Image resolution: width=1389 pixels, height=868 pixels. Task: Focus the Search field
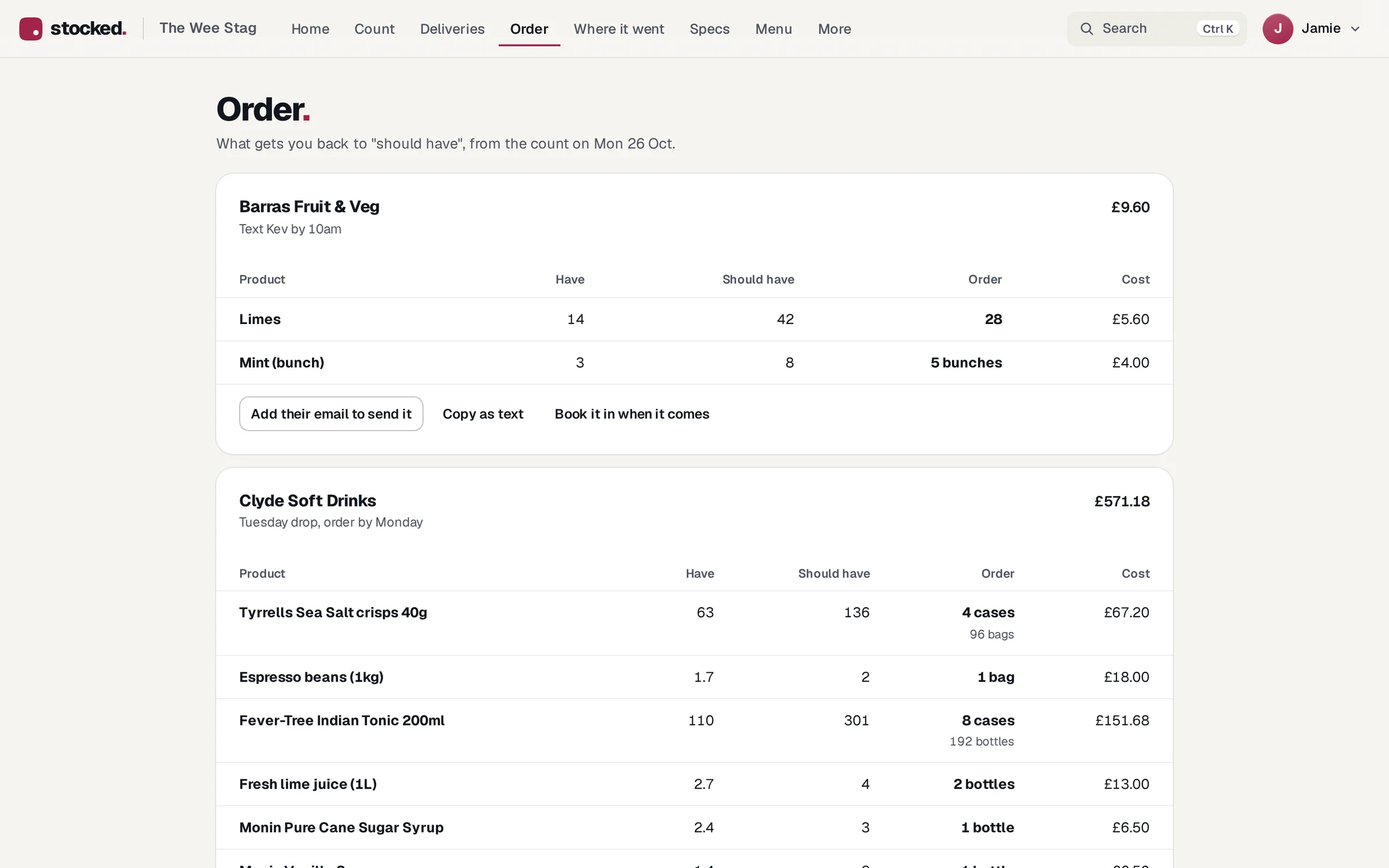point(1156,28)
